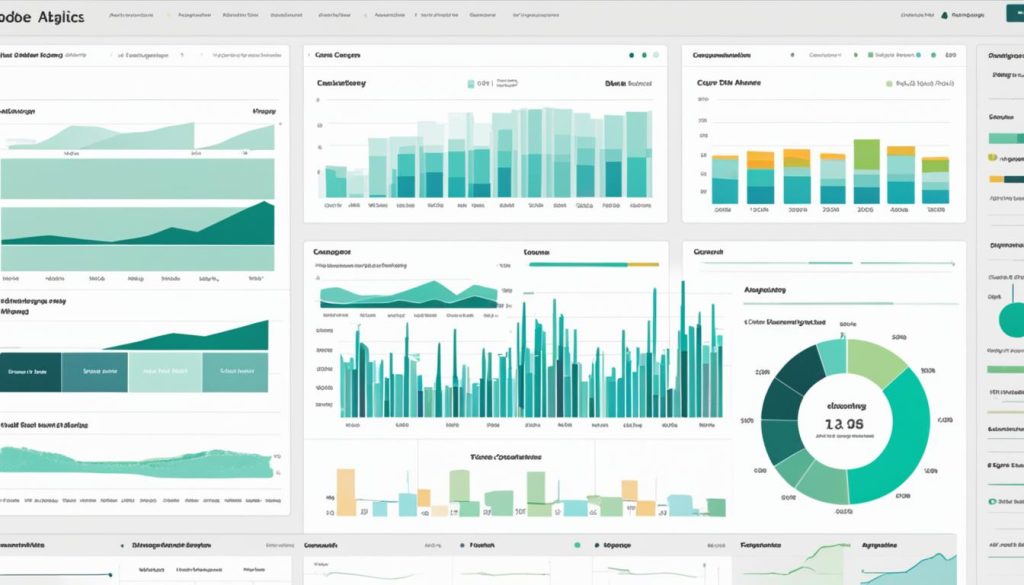
Task: Open the user profile icon in header
Action: pyautogui.click(x=944, y=15)
